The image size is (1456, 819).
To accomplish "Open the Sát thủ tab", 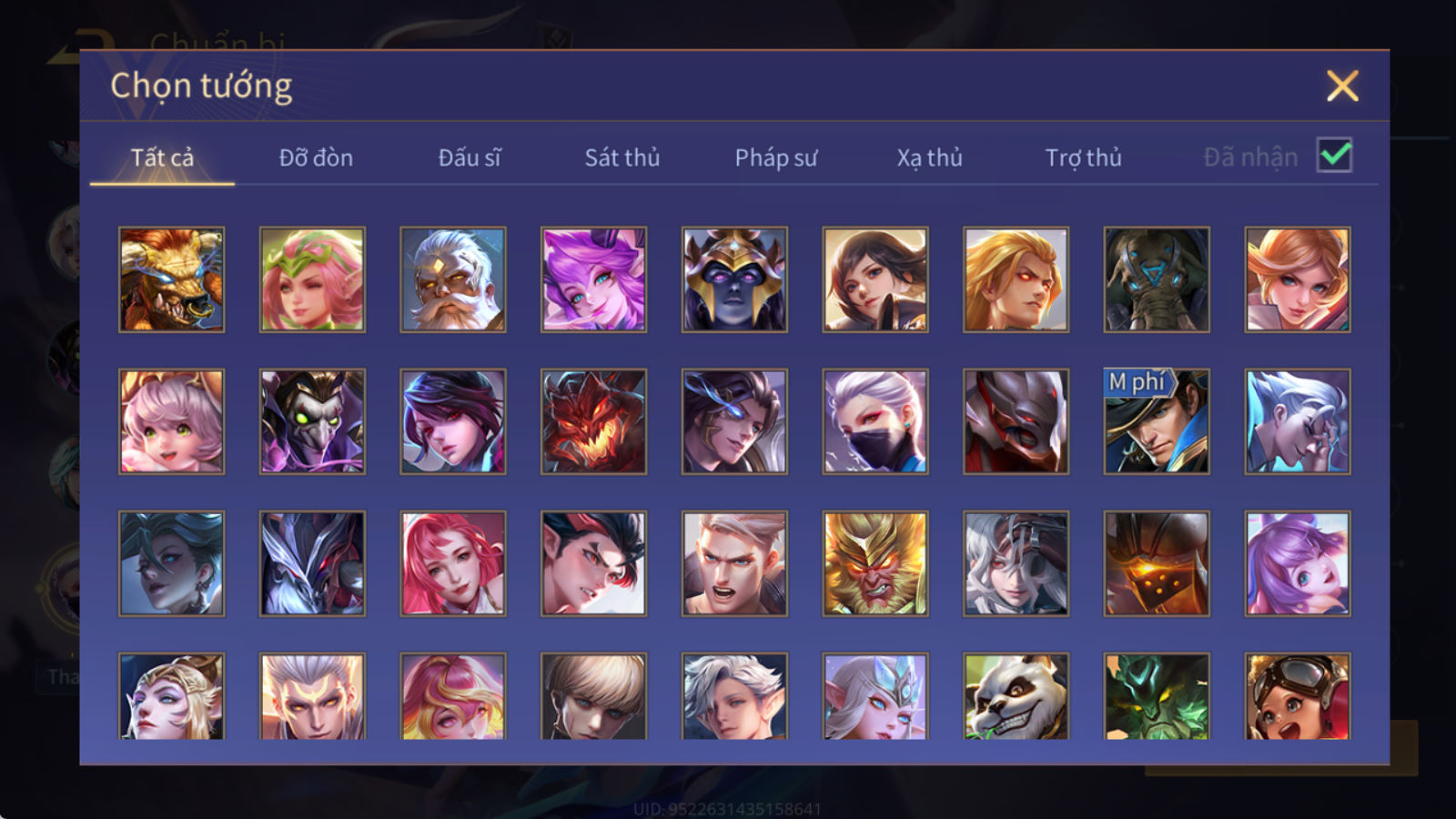I will click(x=622, y=157).
